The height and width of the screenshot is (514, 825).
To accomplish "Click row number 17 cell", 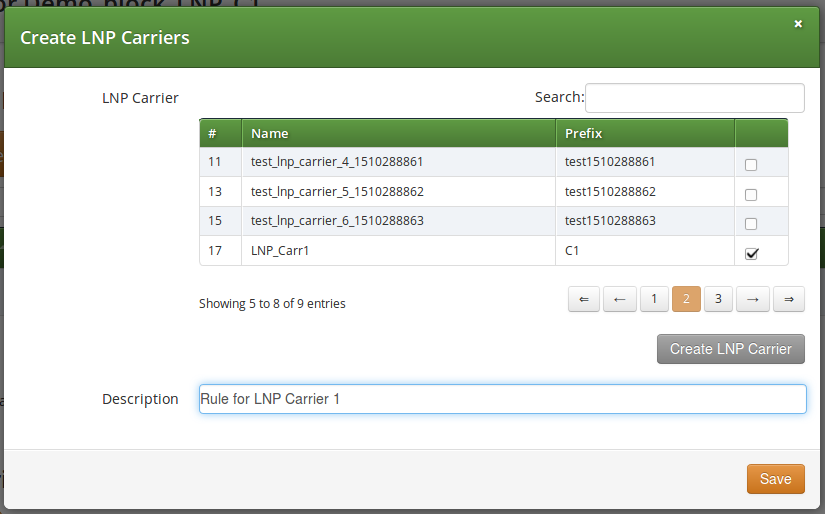I will [220, 250].
